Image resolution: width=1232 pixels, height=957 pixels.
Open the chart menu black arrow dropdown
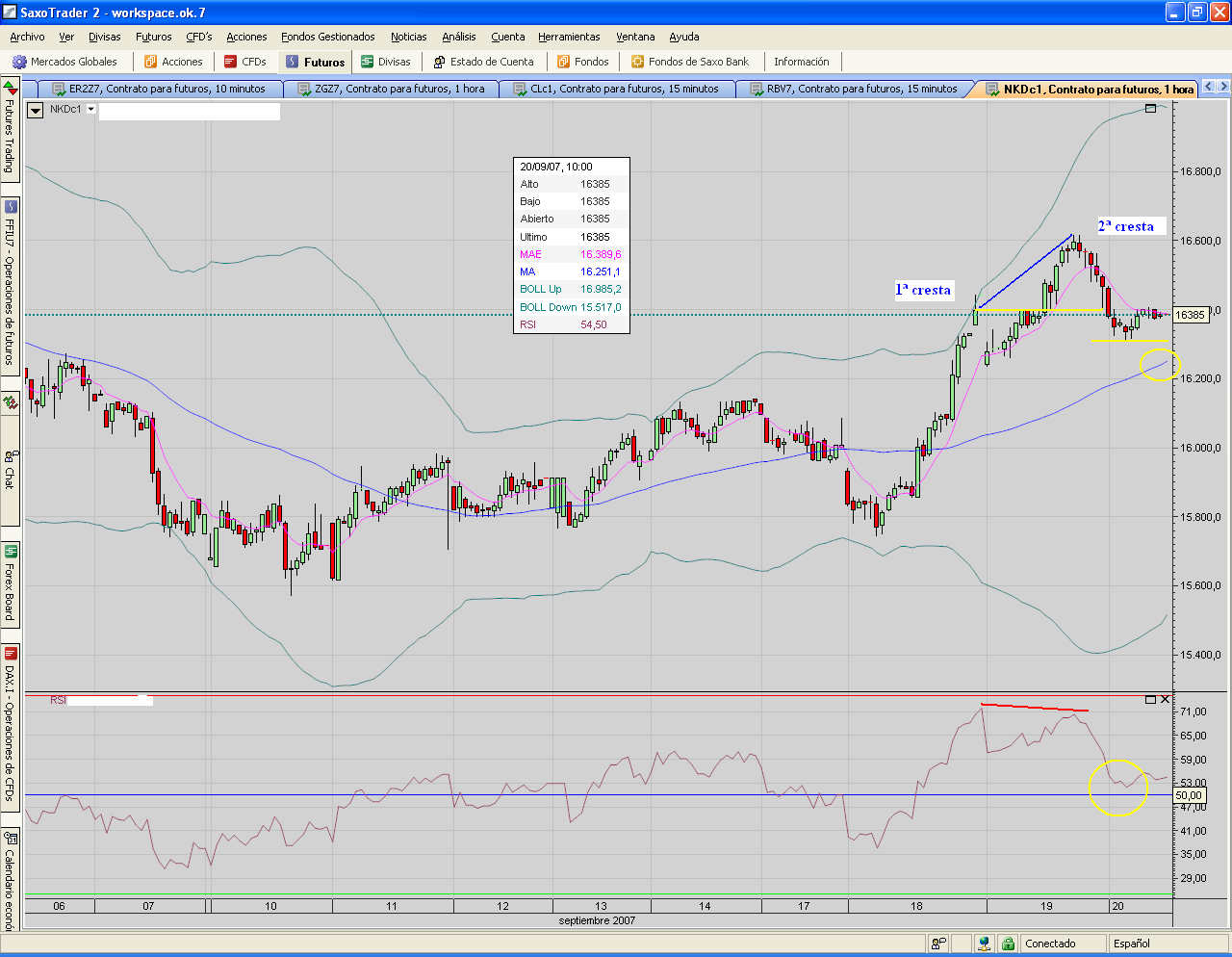click(36, 111)
